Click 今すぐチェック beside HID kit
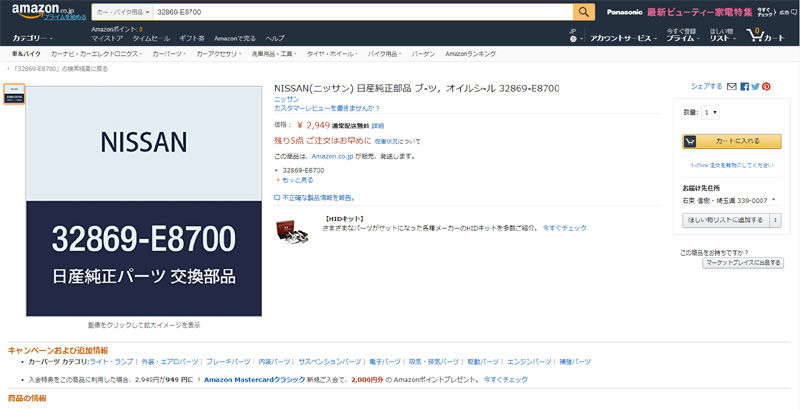 click(x=564, y=228)
